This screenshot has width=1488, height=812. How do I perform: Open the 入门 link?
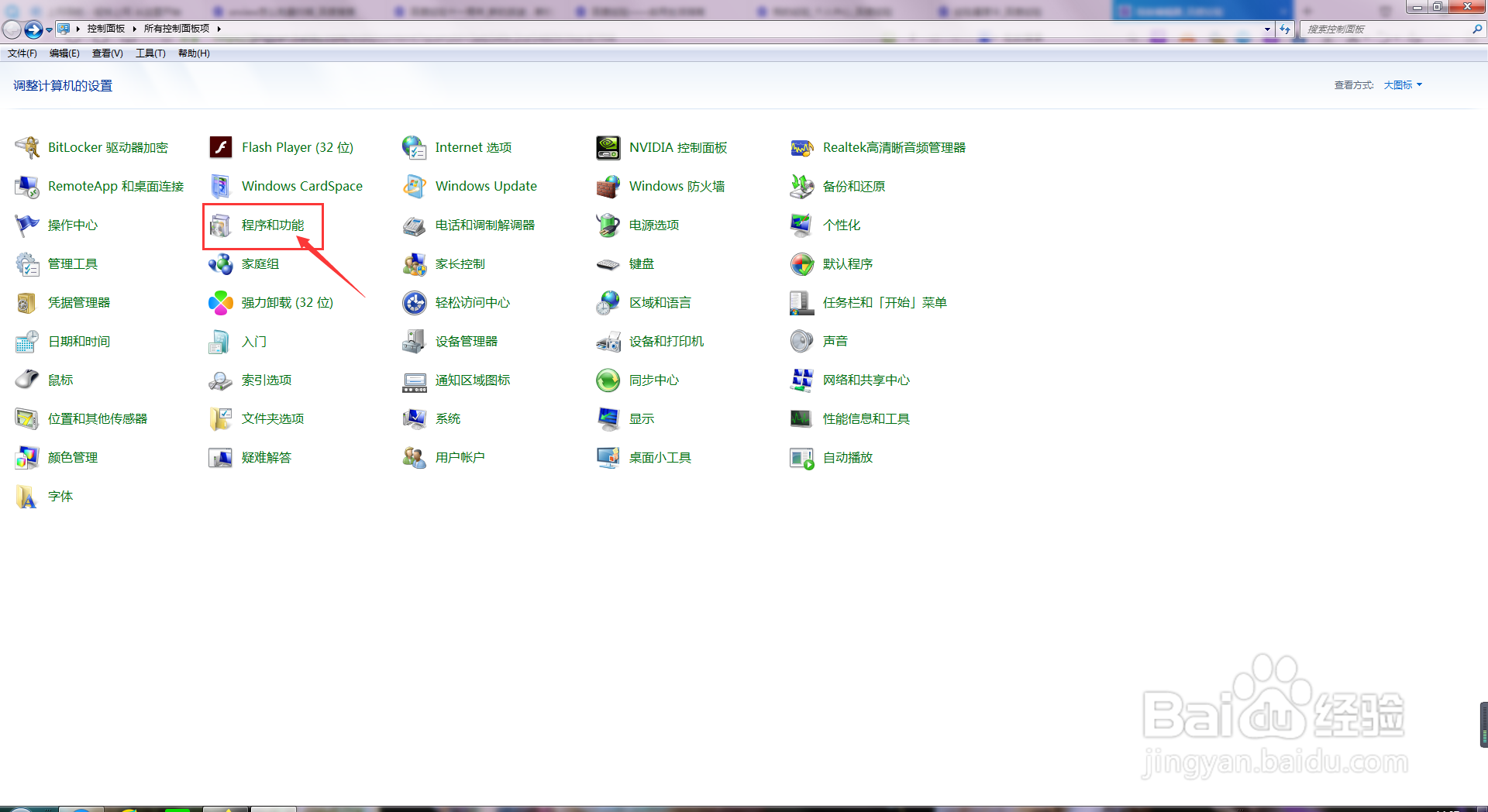point(254,341)
